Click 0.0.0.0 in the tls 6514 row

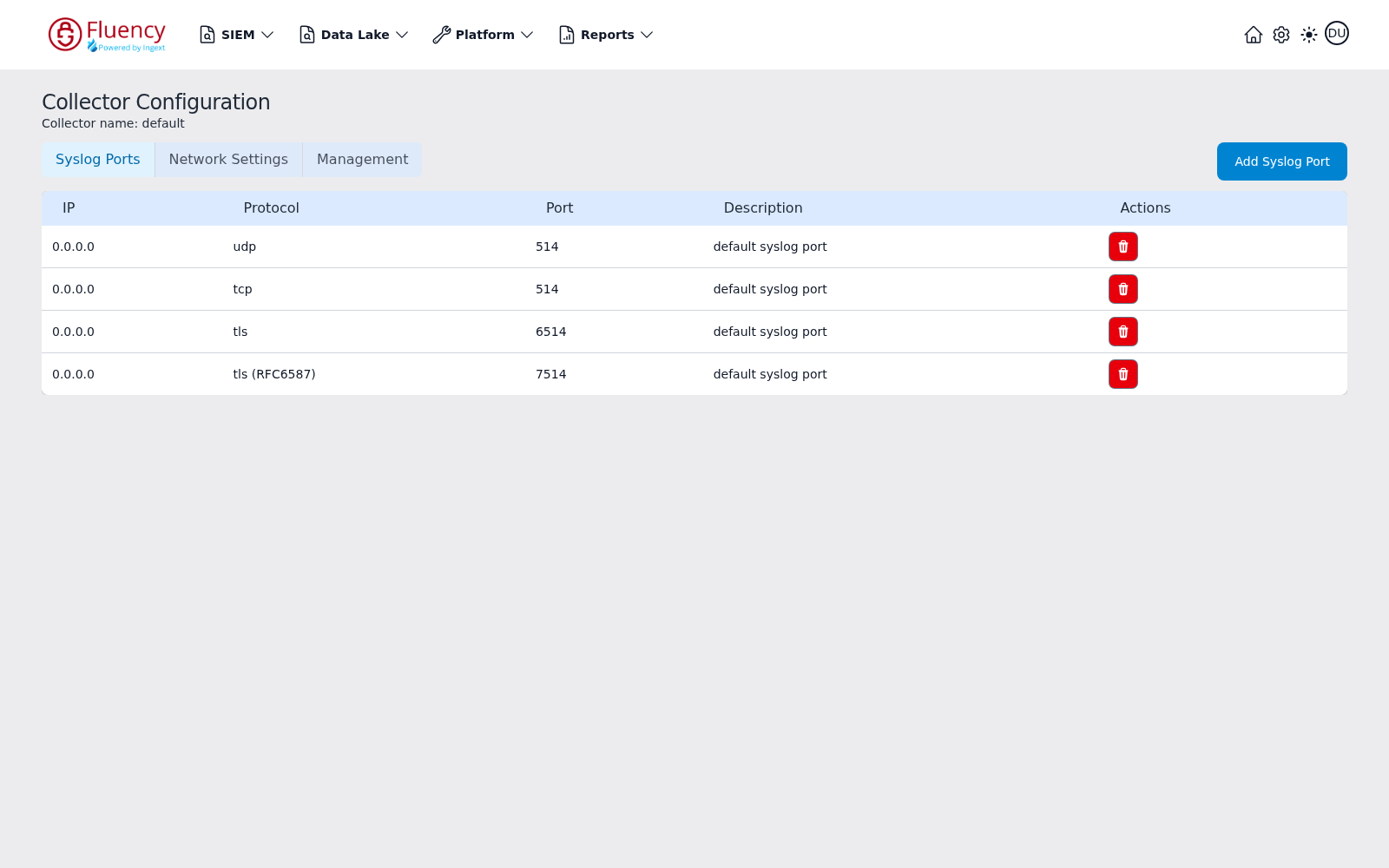(x=74, y=332)
